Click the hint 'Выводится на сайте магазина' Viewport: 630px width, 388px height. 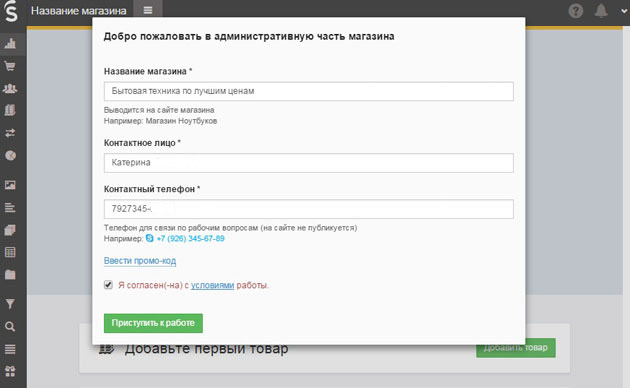159,110
